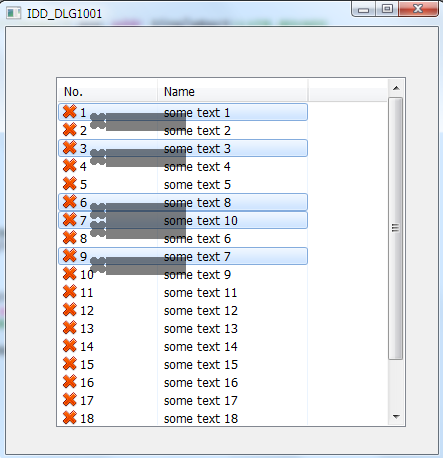443x458 pixels.
Task: Sort by the Name column header
Action: click(233, 91)
